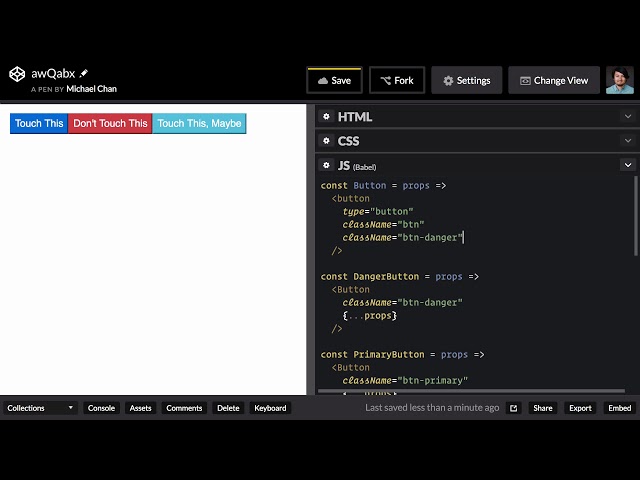Click the blue Touch This button

39,123
